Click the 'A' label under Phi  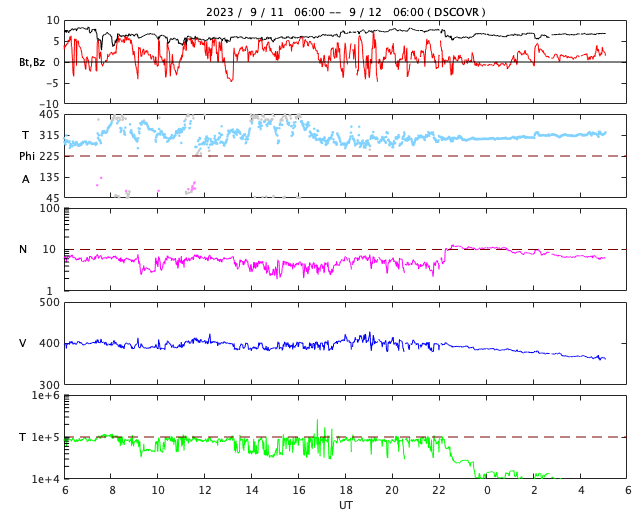[26, 179]
